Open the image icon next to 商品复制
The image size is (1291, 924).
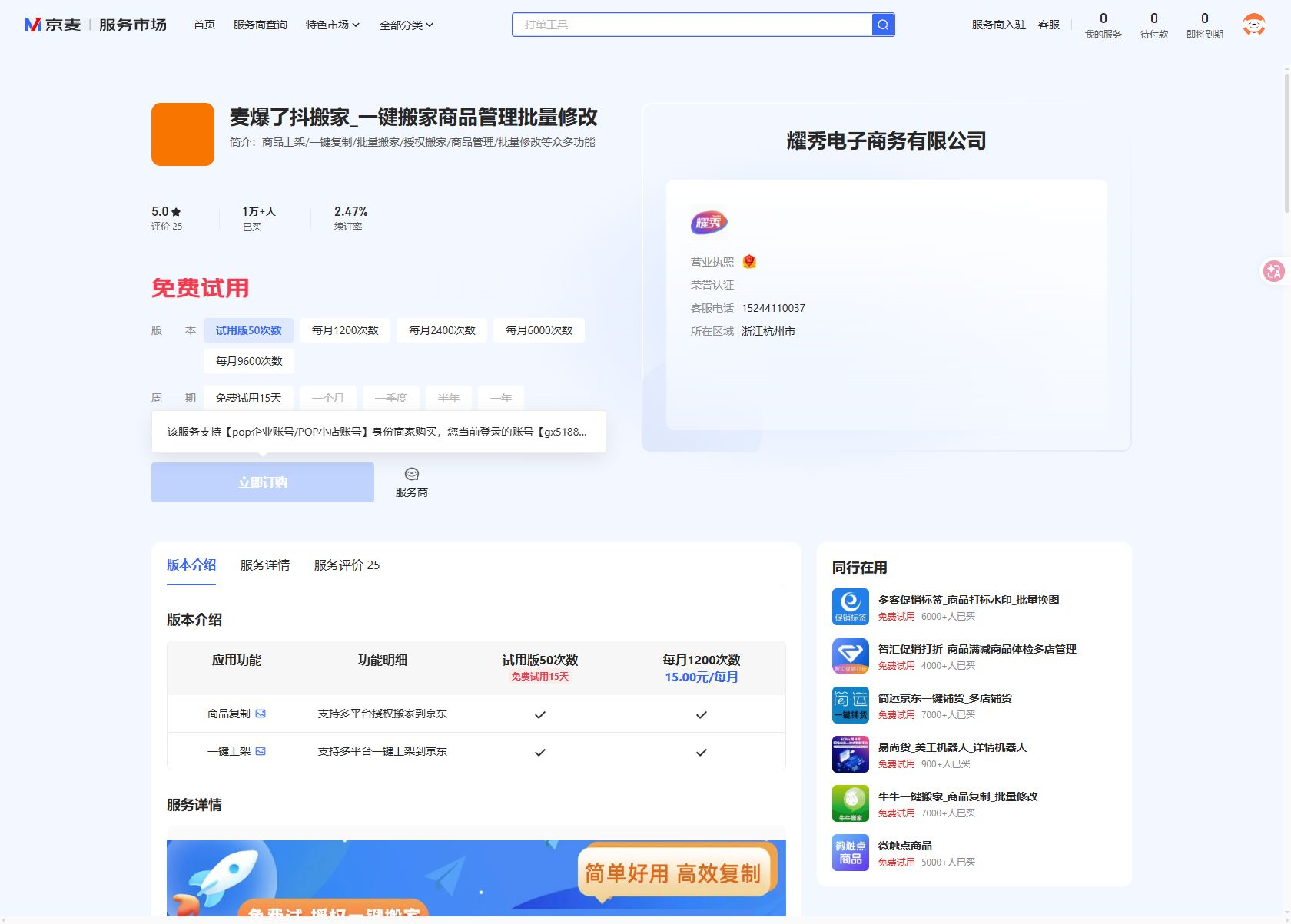[261, 714]
